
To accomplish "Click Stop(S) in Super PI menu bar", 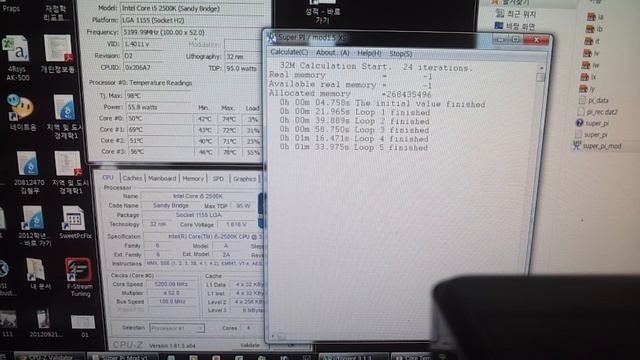I will 400,53.
